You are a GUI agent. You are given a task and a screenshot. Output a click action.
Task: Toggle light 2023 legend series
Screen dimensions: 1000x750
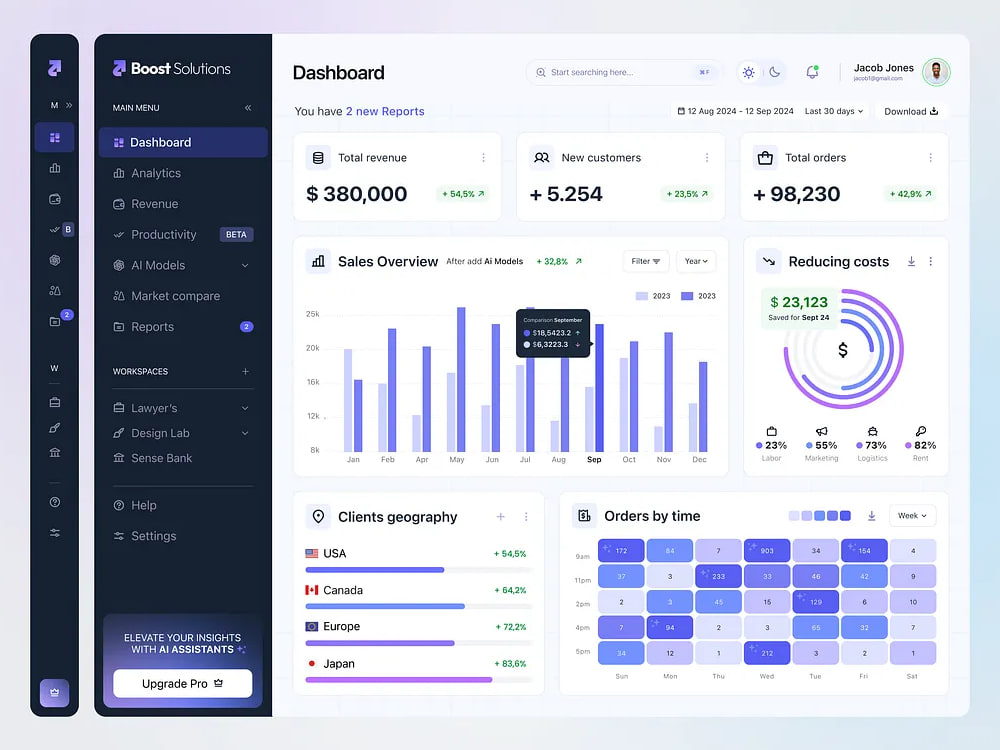click(652, 296)
